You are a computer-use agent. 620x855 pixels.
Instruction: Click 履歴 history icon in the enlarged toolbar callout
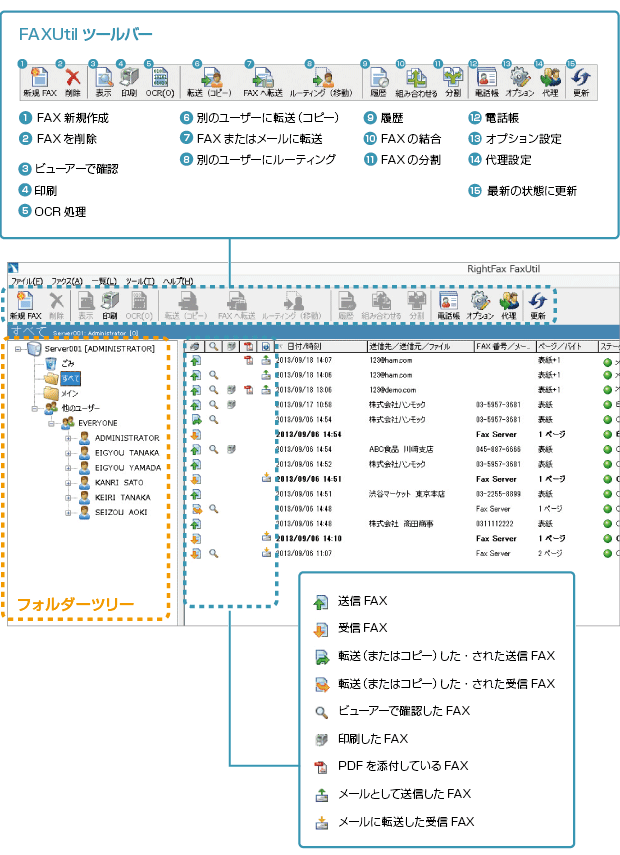pyautogui.click(x=378, y=77)
